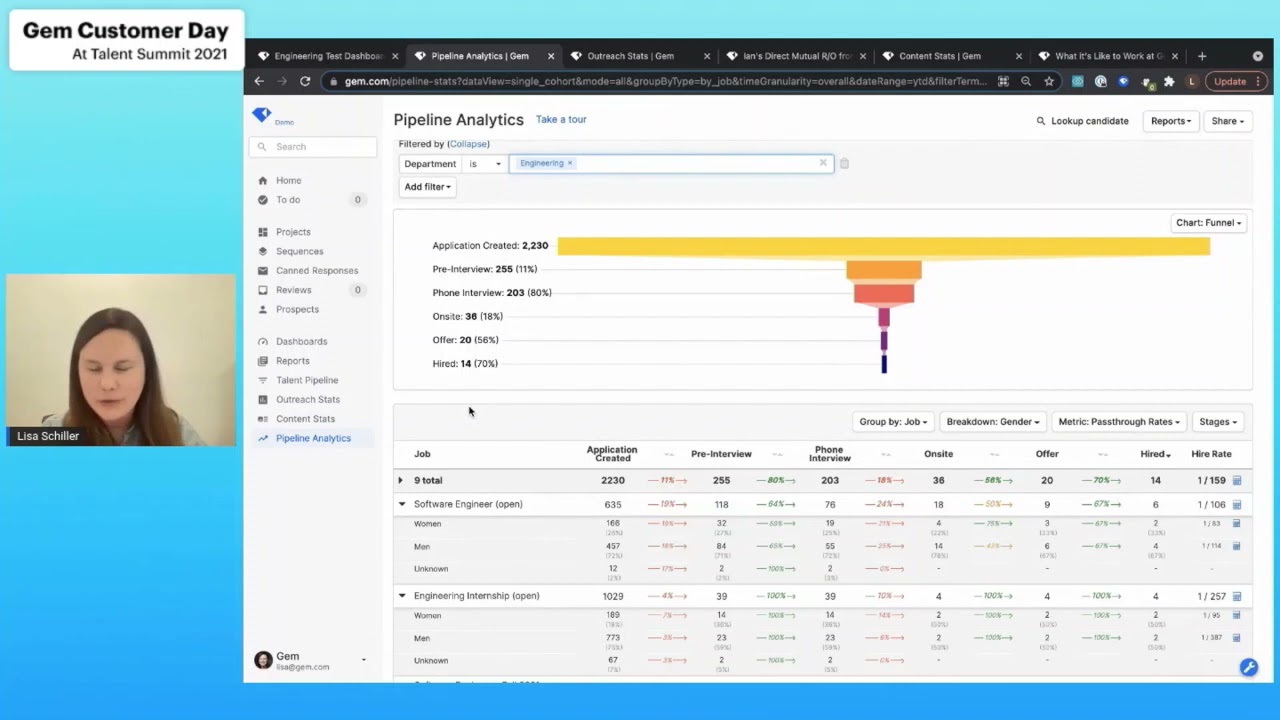Open the browser extensions puzzle icon
Viewport: 1280px width, 720px height.
pyautogui.click(x=1169, y=82)
